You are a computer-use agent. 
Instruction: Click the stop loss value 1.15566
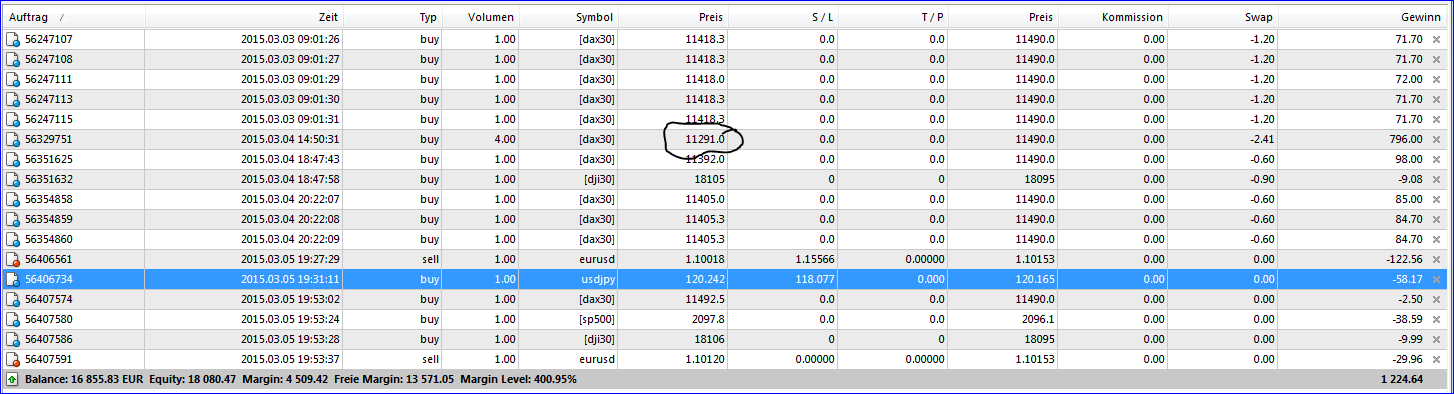pos(814,259)
